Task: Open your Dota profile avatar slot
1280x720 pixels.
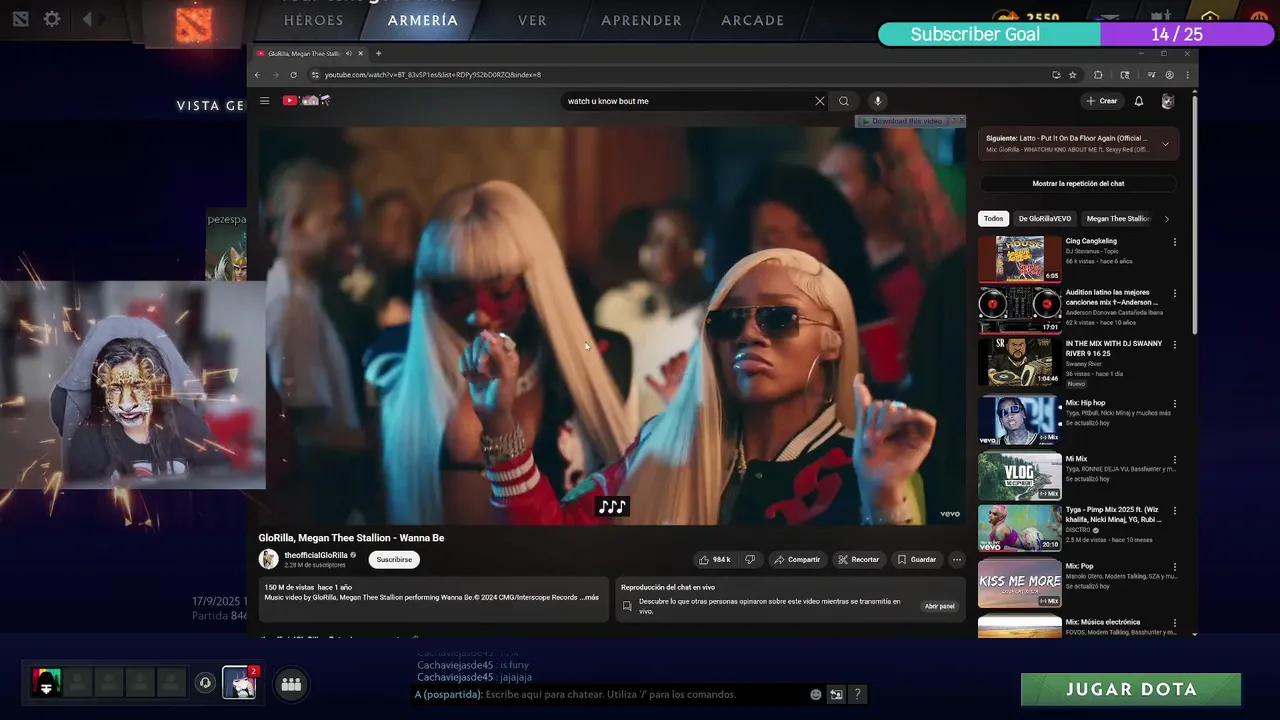Action: coord(46,682)
